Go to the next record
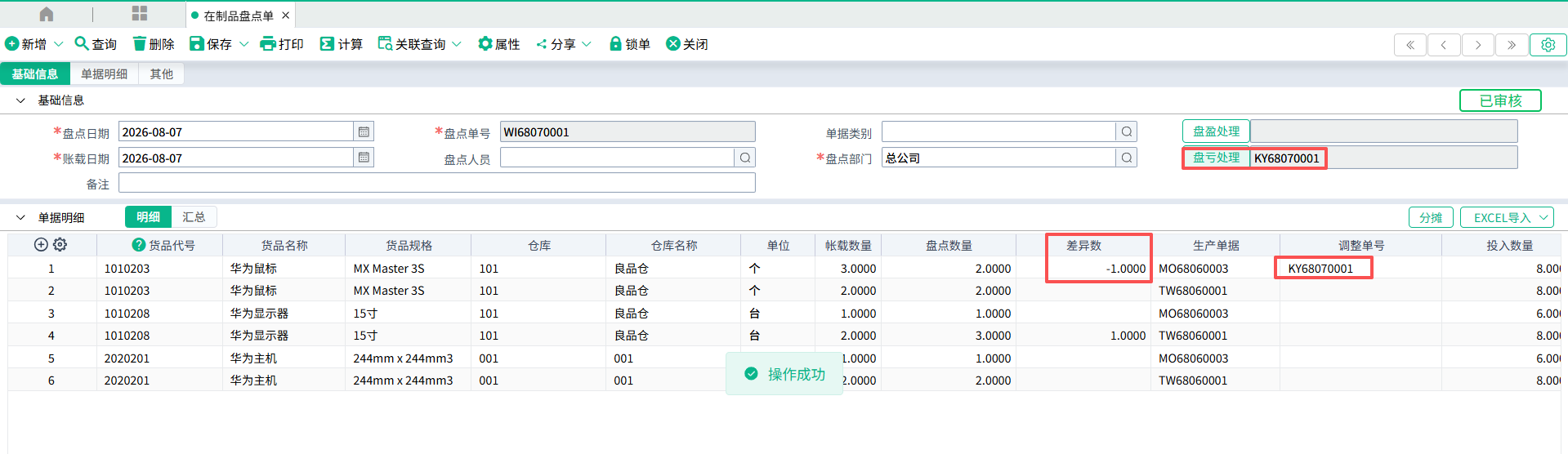Image resolution: width=1568 pixels, height=454 pixels. click(x=1478, y=45)
